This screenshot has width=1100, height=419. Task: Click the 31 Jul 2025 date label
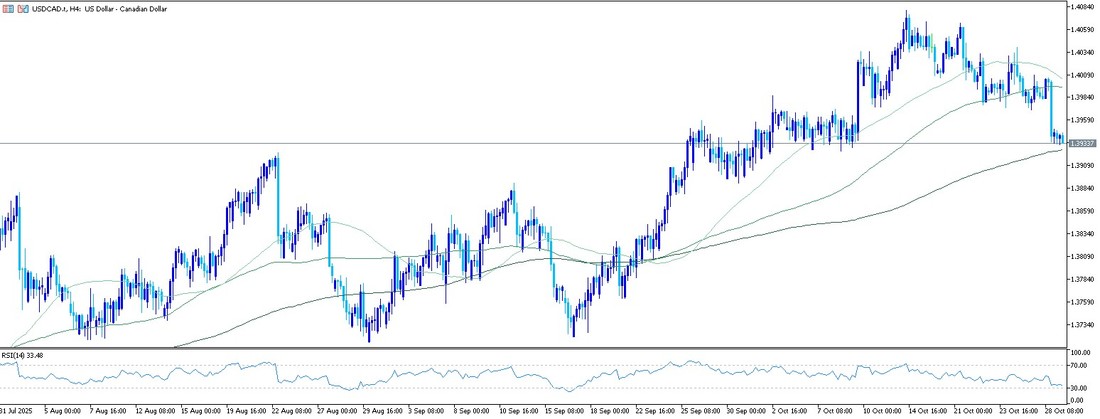18,411
